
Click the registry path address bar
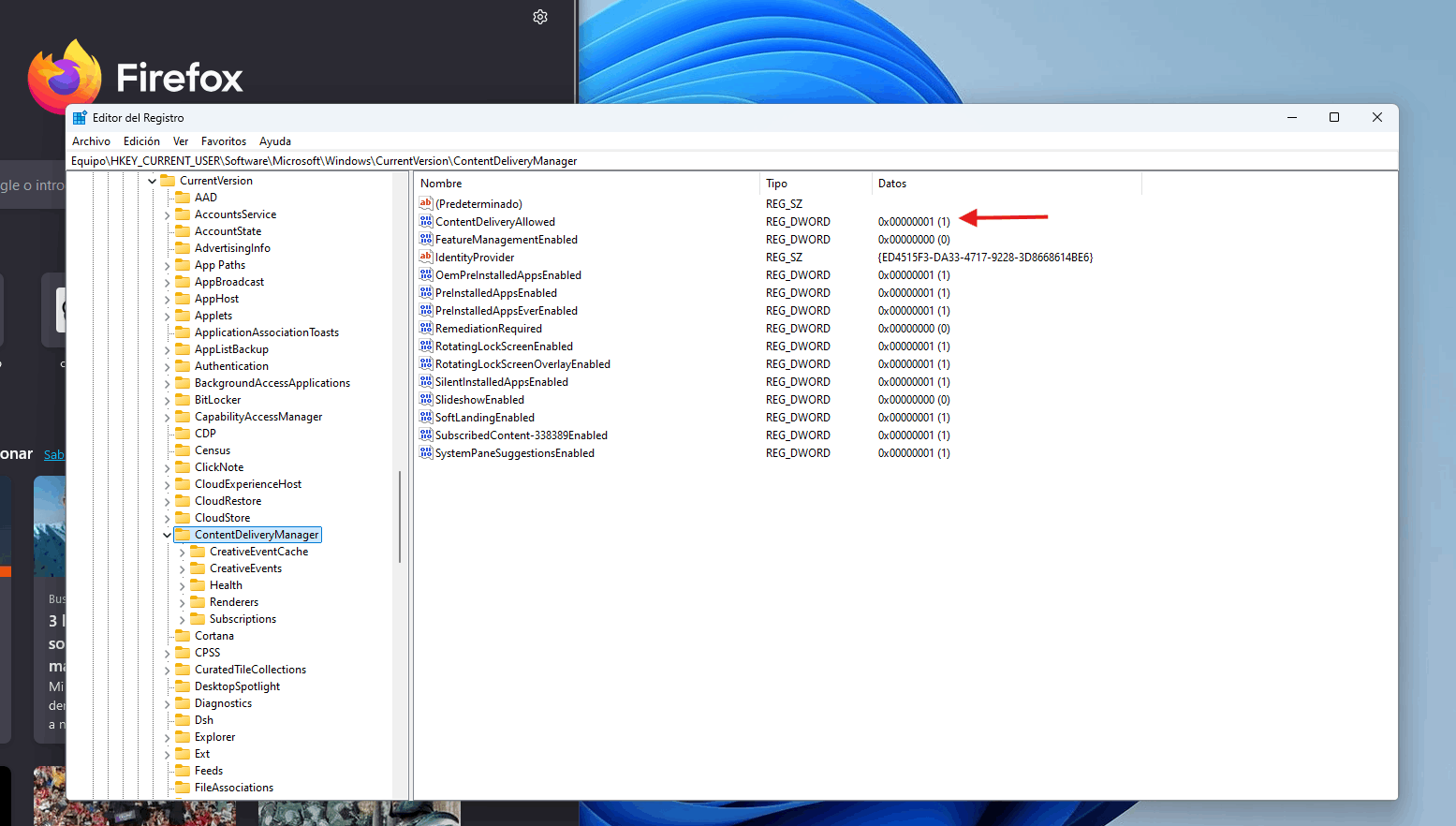pyautogui.click(x=732, y=161)
